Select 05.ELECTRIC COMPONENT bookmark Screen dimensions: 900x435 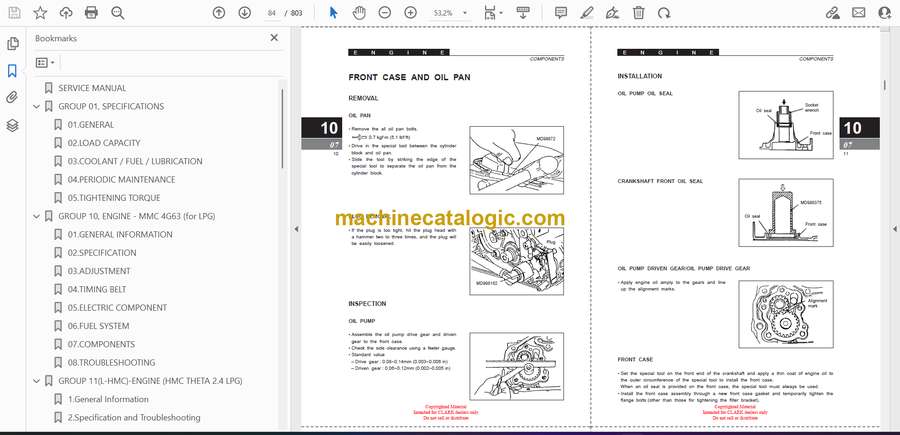[x=117, y=308]
